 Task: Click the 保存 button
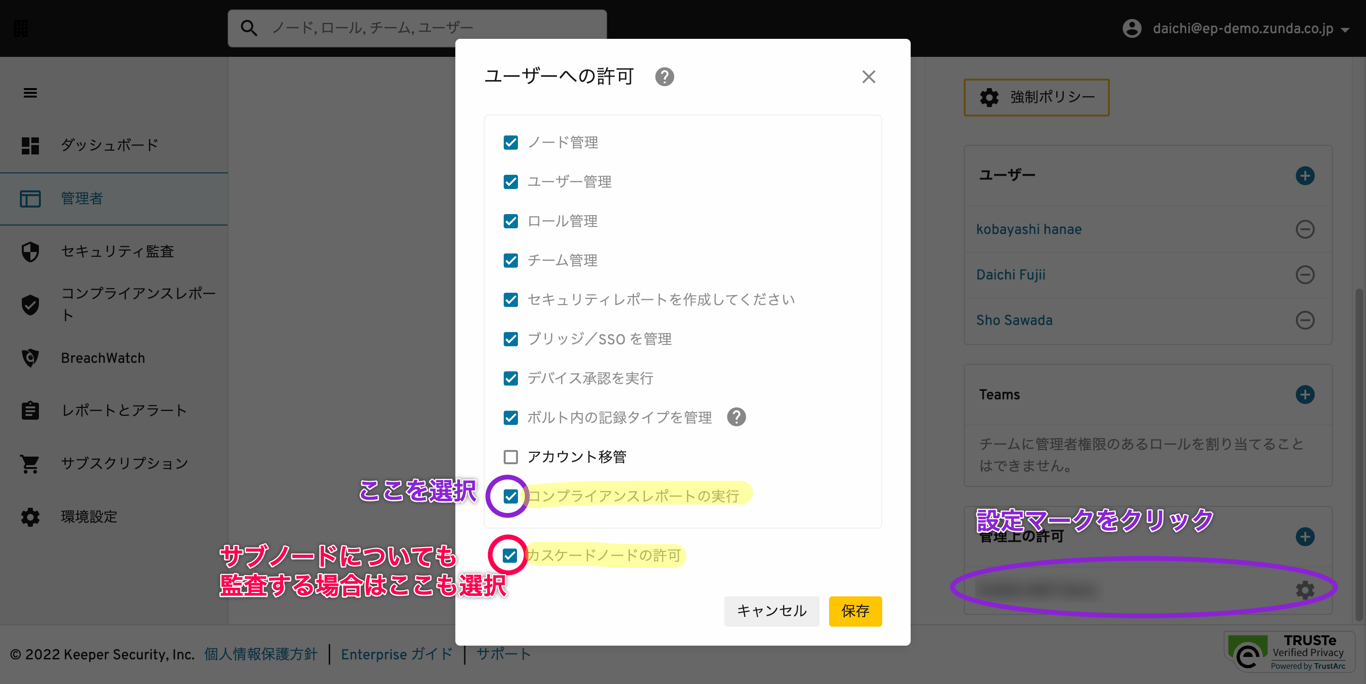[855, 611]
